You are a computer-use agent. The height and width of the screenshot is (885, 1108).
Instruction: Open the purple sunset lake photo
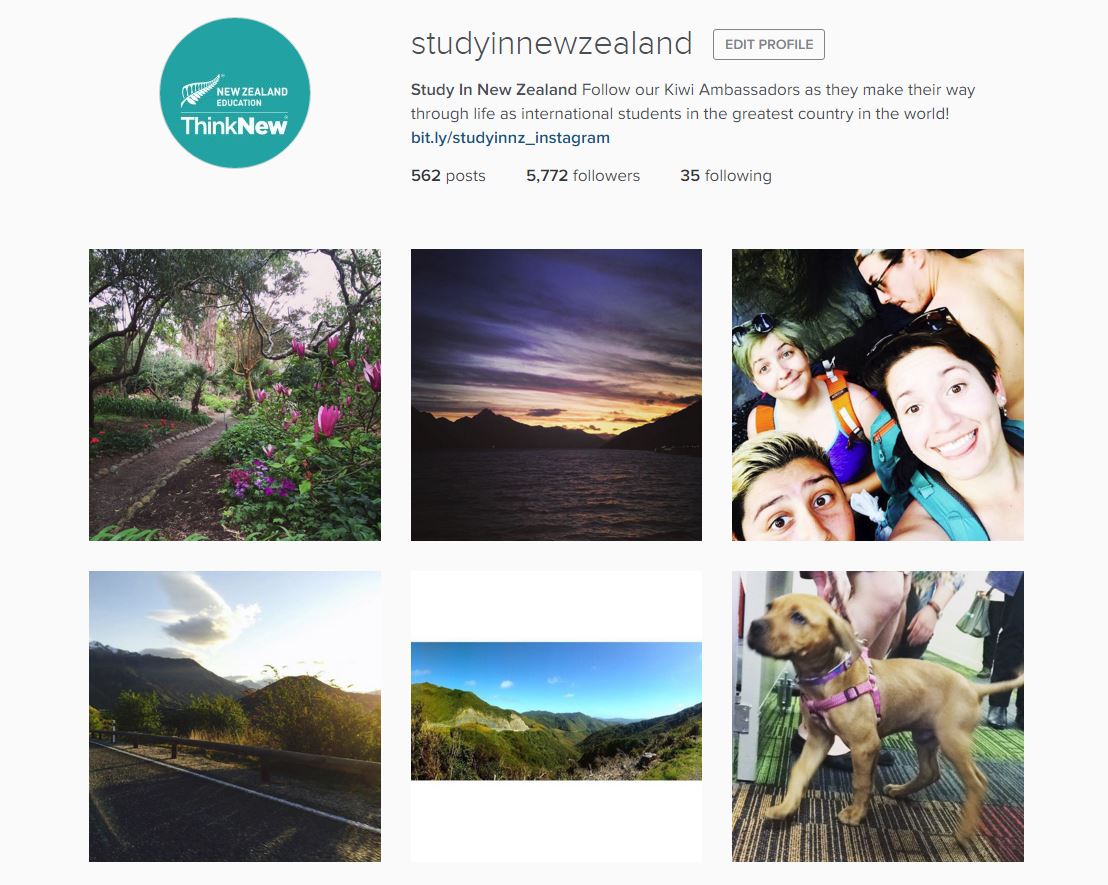(556, 394)
